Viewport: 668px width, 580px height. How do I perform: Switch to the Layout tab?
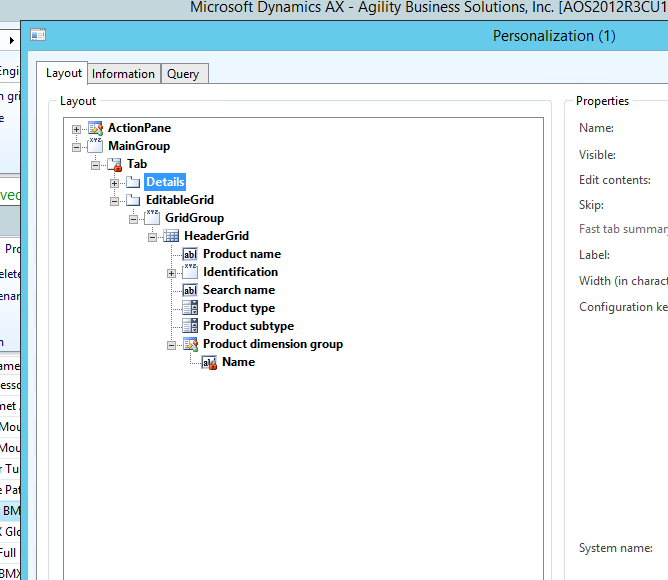[63, 73]
